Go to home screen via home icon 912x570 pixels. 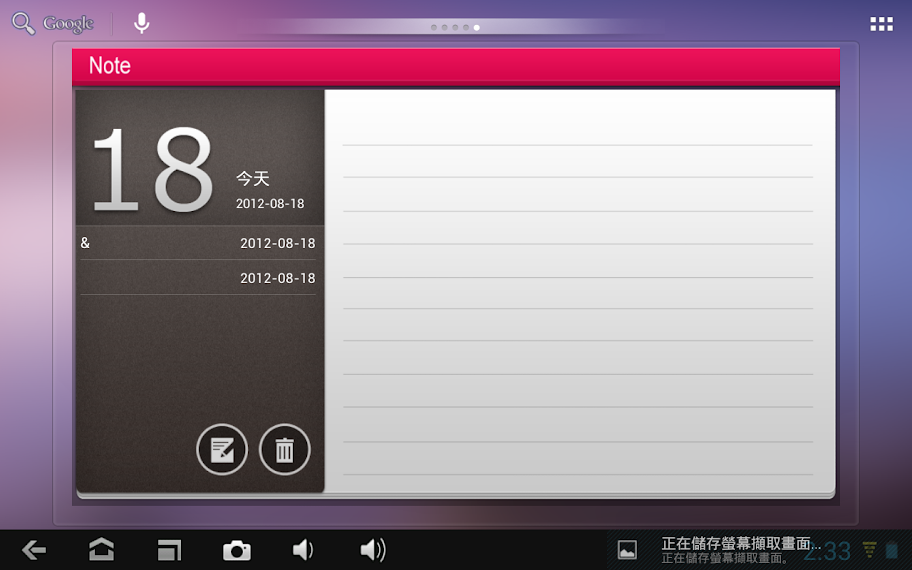(101, 550)
